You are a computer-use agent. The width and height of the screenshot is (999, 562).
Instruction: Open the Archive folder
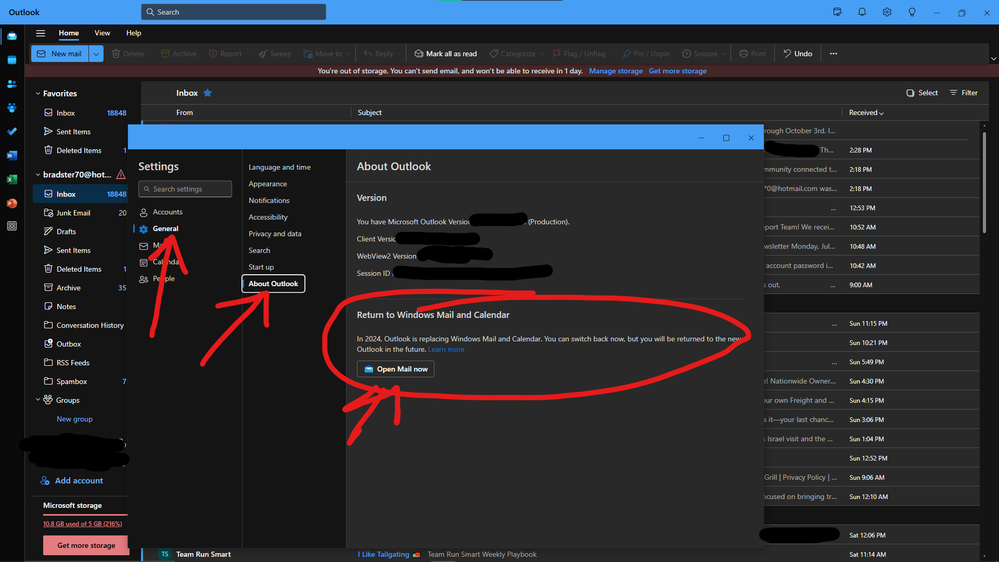68,288
